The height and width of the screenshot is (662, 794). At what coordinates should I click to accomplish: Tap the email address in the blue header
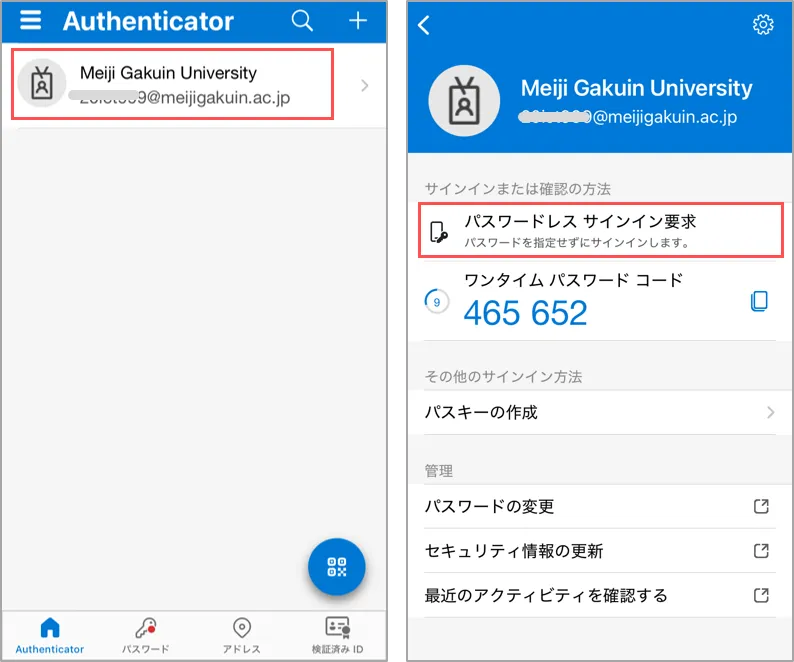point(628,118)
